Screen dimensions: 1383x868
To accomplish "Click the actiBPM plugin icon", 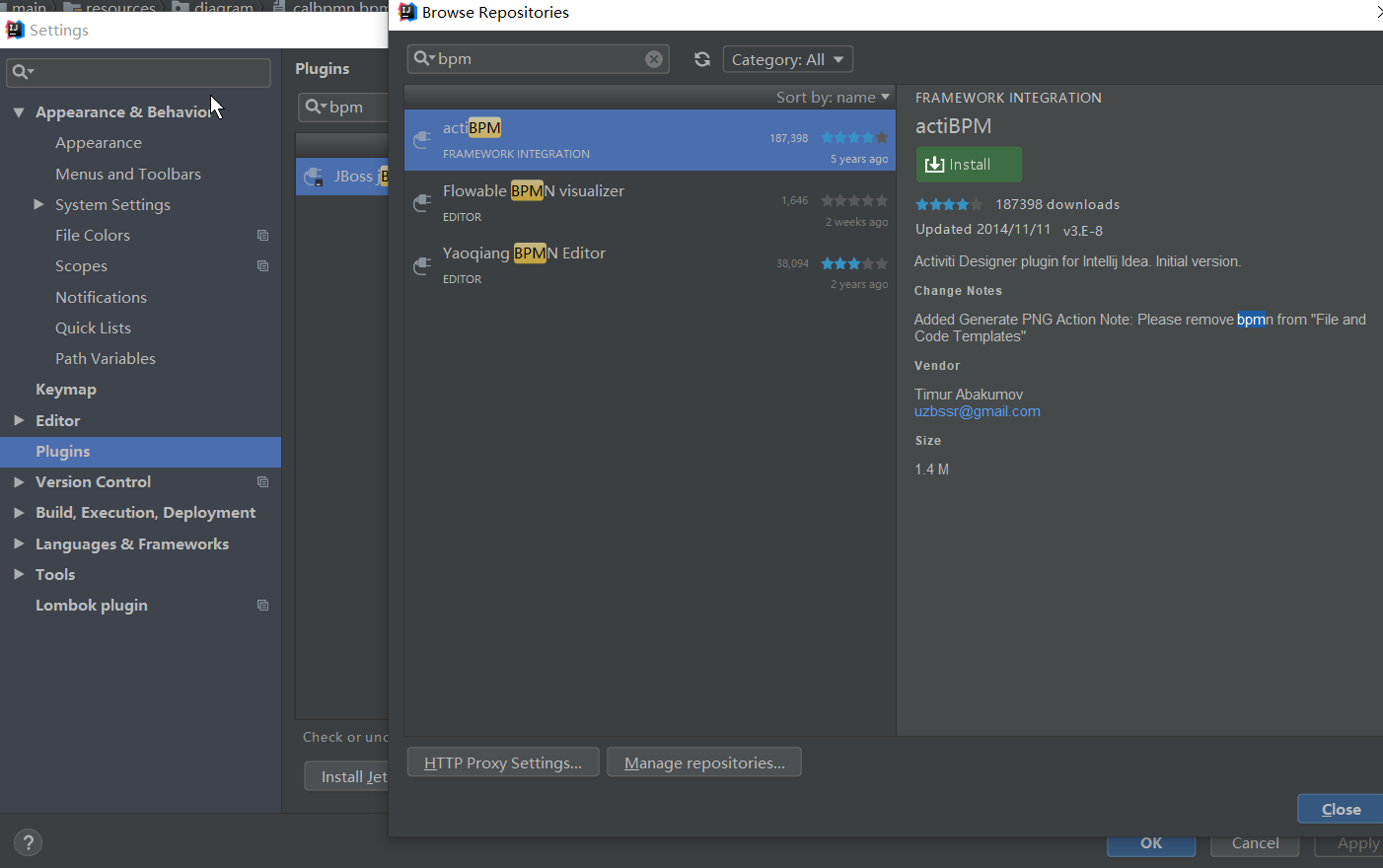I will click(422, 140).
